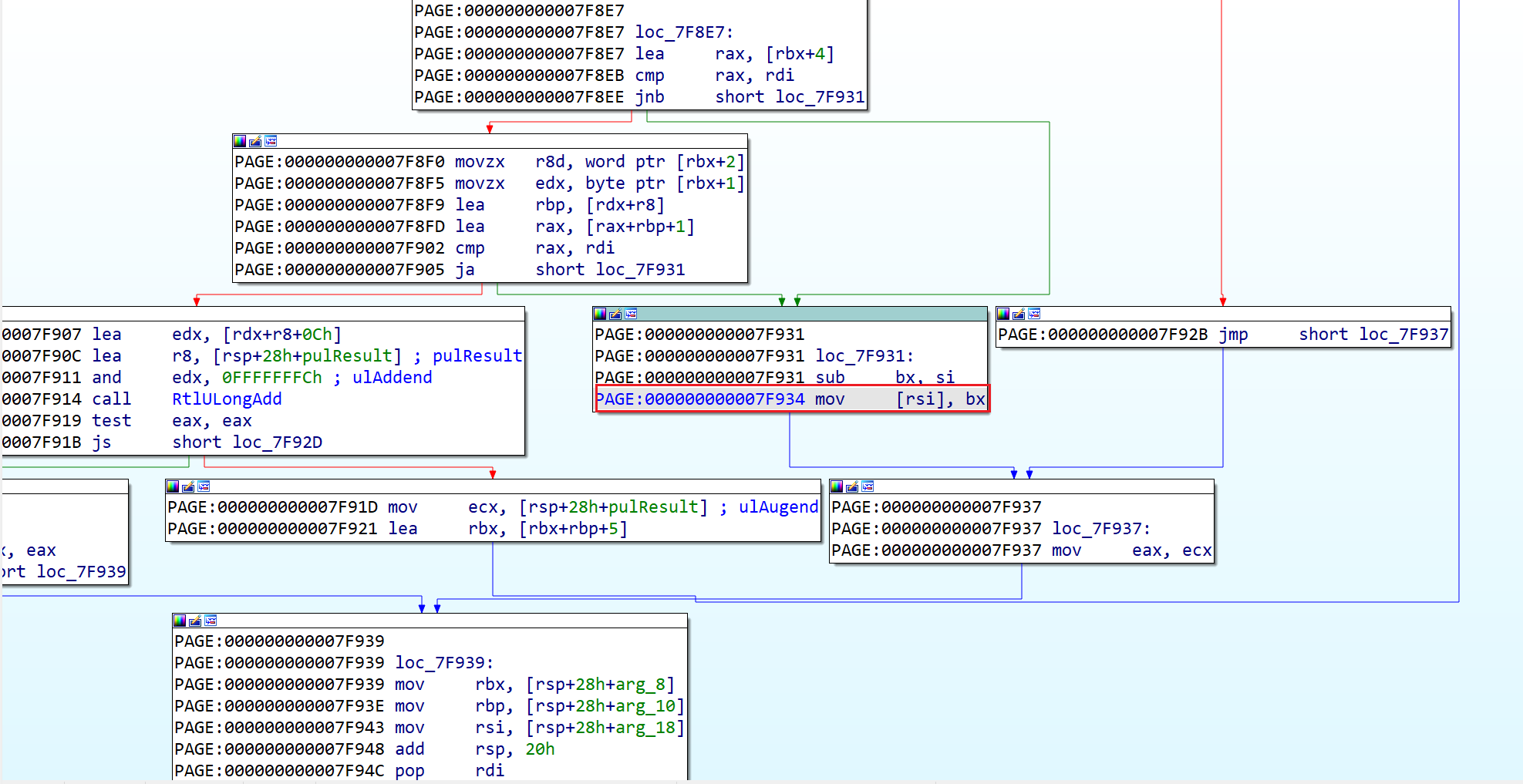Set color of movzx block at 7F8F0
The image size is (1523, 784).
(240, 141)
